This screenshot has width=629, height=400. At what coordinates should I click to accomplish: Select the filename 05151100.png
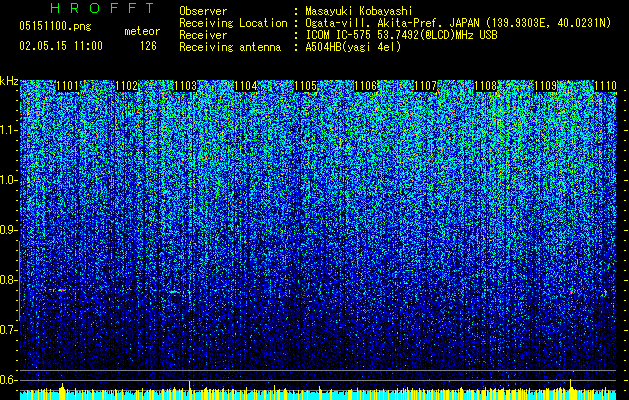(55, 27)
